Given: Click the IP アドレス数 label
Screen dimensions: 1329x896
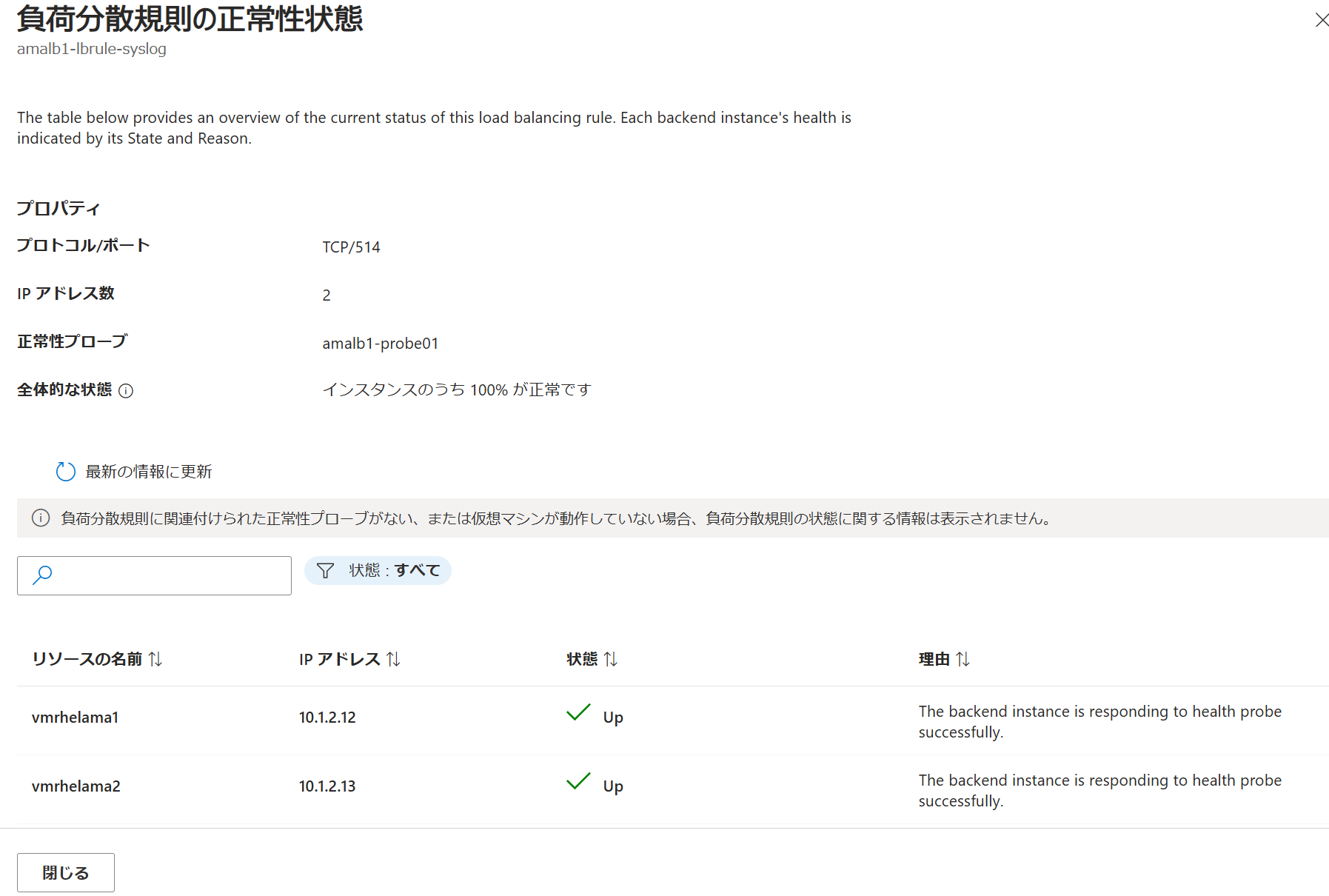Looking at the screenshot, I should (66, 293).
